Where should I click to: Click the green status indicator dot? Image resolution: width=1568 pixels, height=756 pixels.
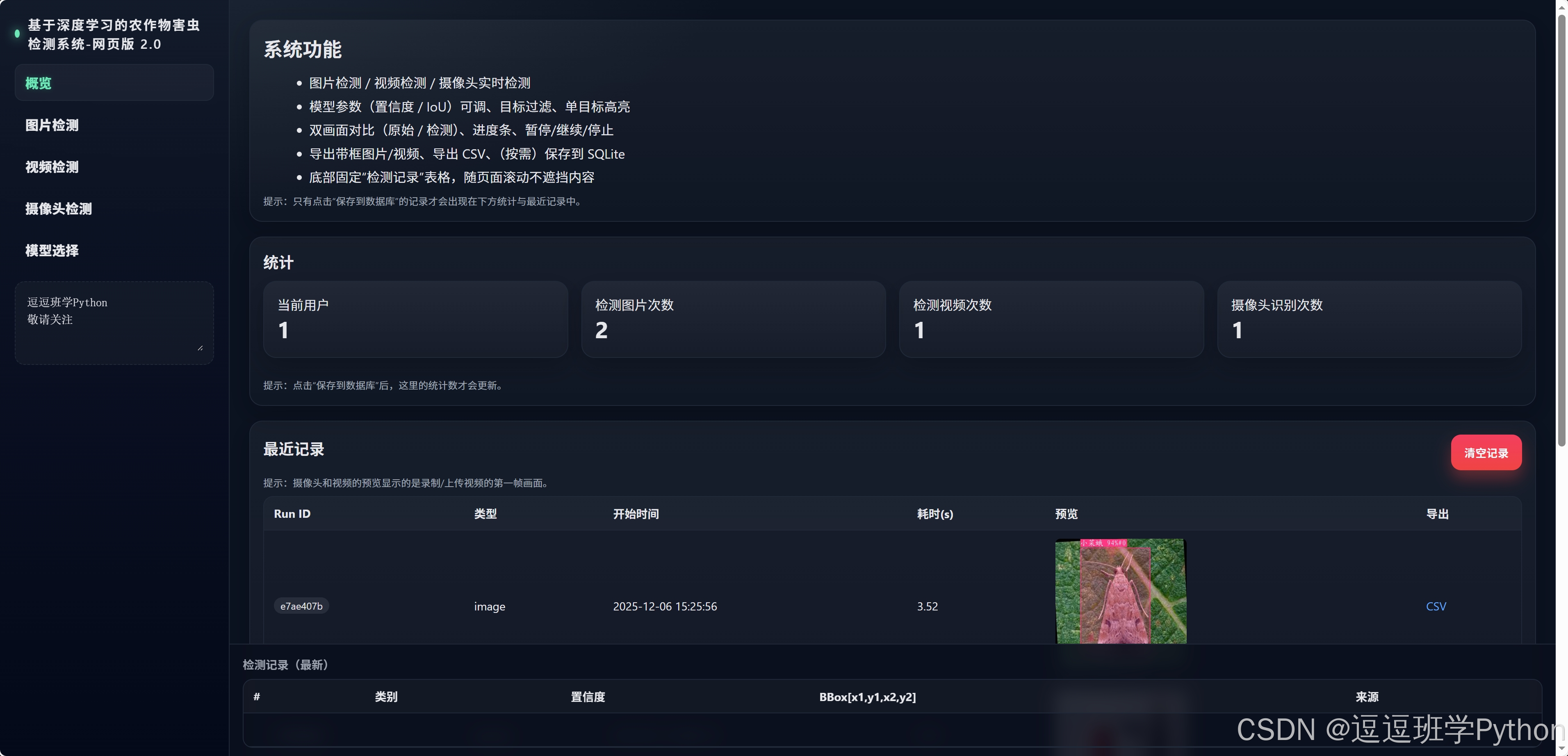pos(16,34)
